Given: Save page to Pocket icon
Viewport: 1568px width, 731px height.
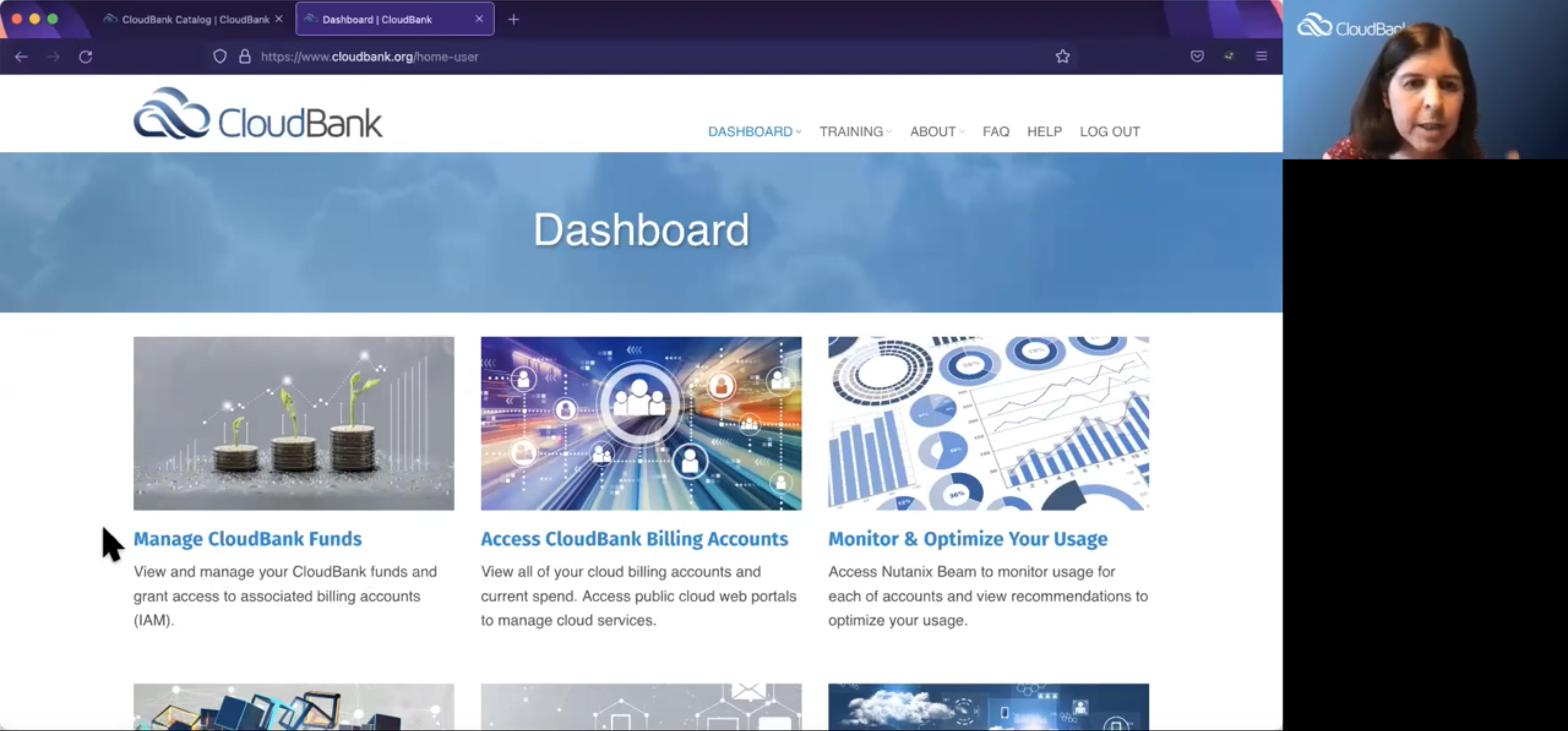Looking at the screenshot, I should (x=1197, y=57).
